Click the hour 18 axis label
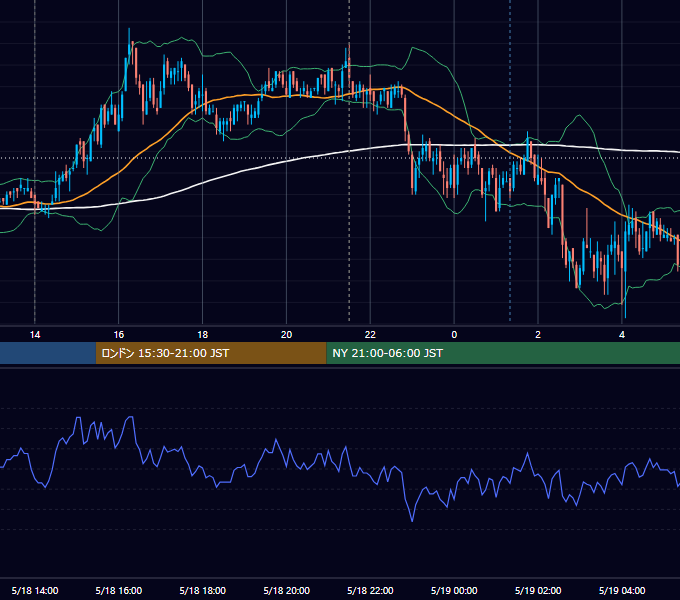This screenshot has height=600, width=680. tap(203, 335)
